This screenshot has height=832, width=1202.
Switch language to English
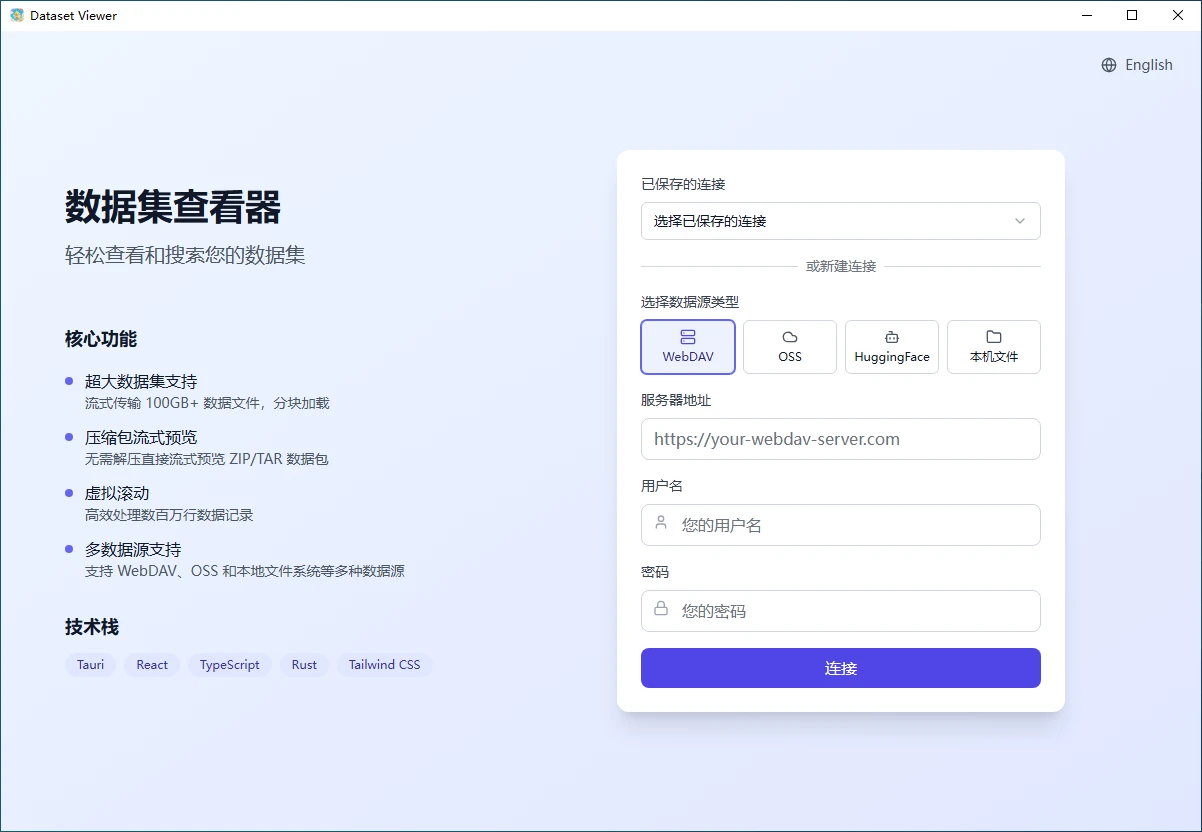click(x=1148, y=65)
